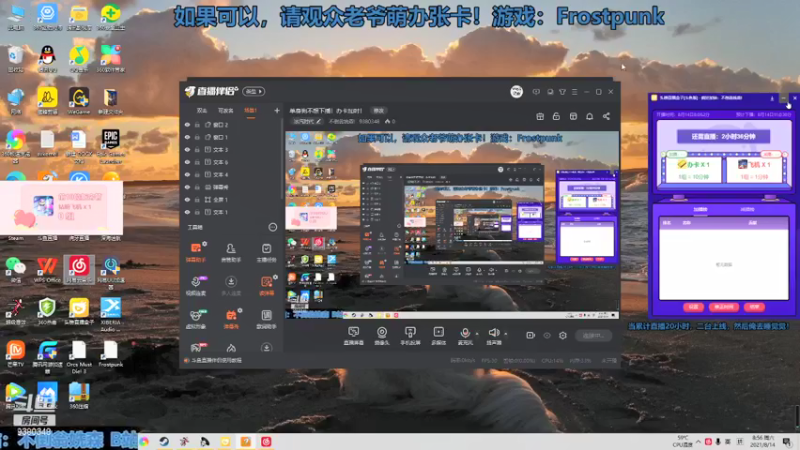Screen dimensions: 800x450
Task: Select the 办卡 X 1 reward card
Action: pos(693,169)
